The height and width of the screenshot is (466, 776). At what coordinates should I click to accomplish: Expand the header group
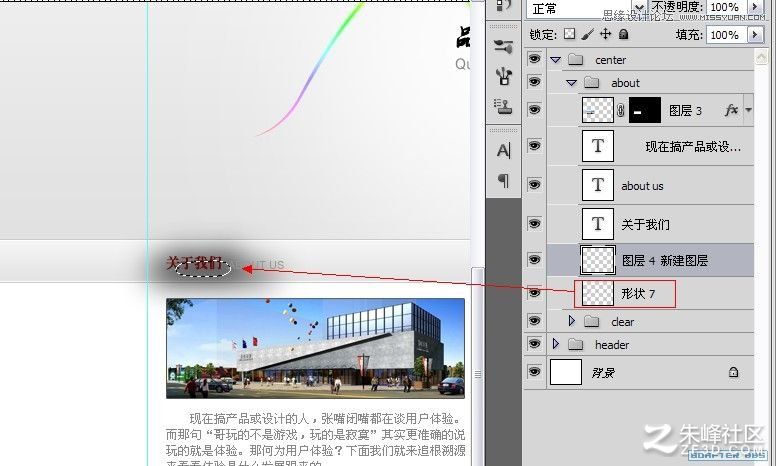pyautogui.click(x=555, y=343)
